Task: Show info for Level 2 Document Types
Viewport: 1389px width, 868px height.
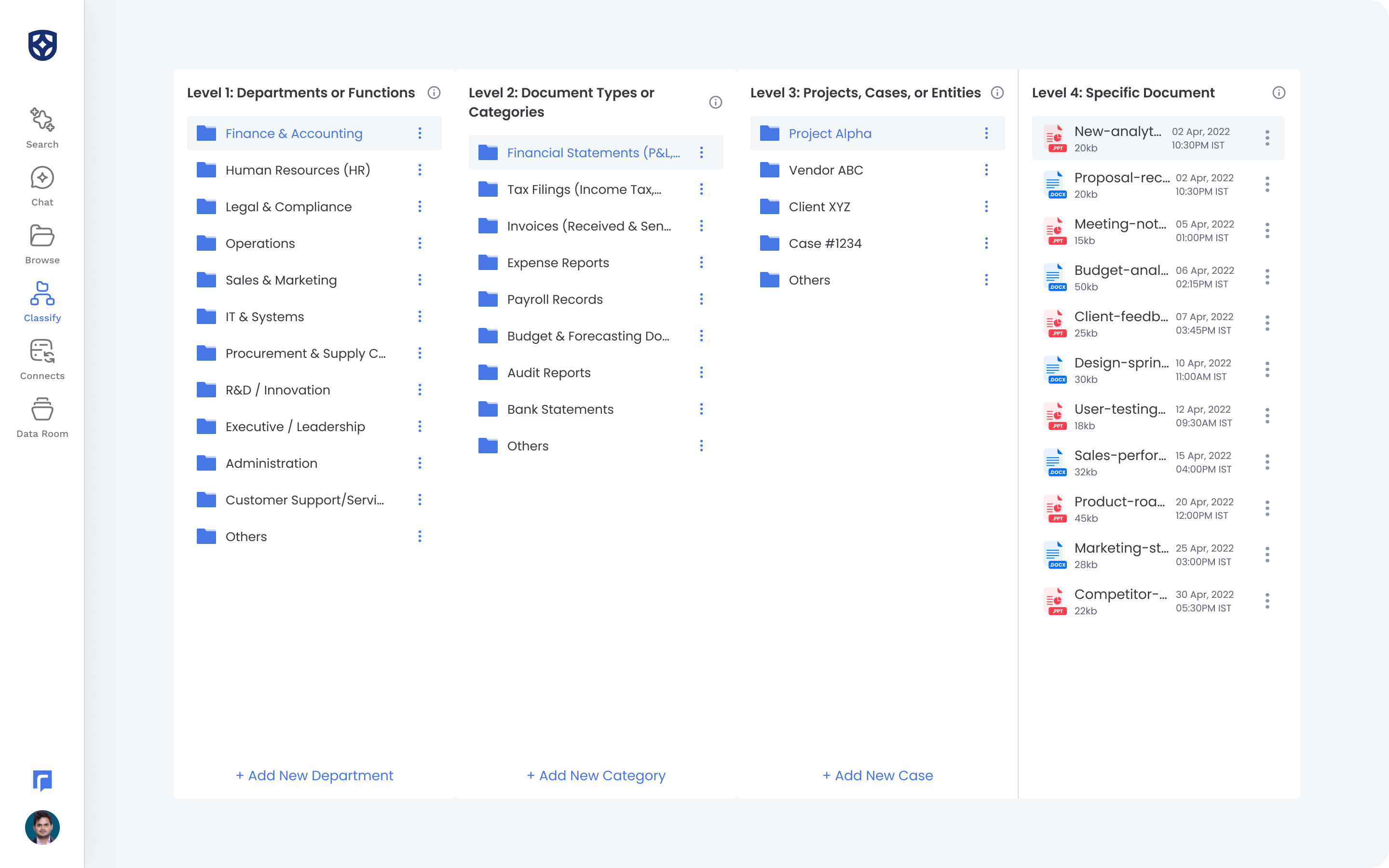Action: (x=716, y=102)
